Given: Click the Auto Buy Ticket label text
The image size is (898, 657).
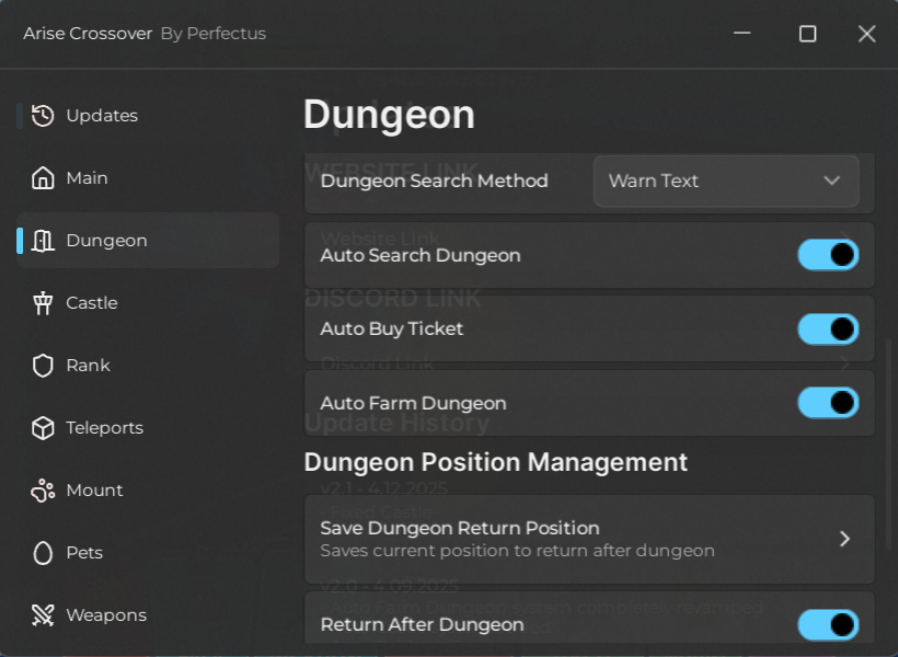Looking at the screenshot, I should pos(392,329).
